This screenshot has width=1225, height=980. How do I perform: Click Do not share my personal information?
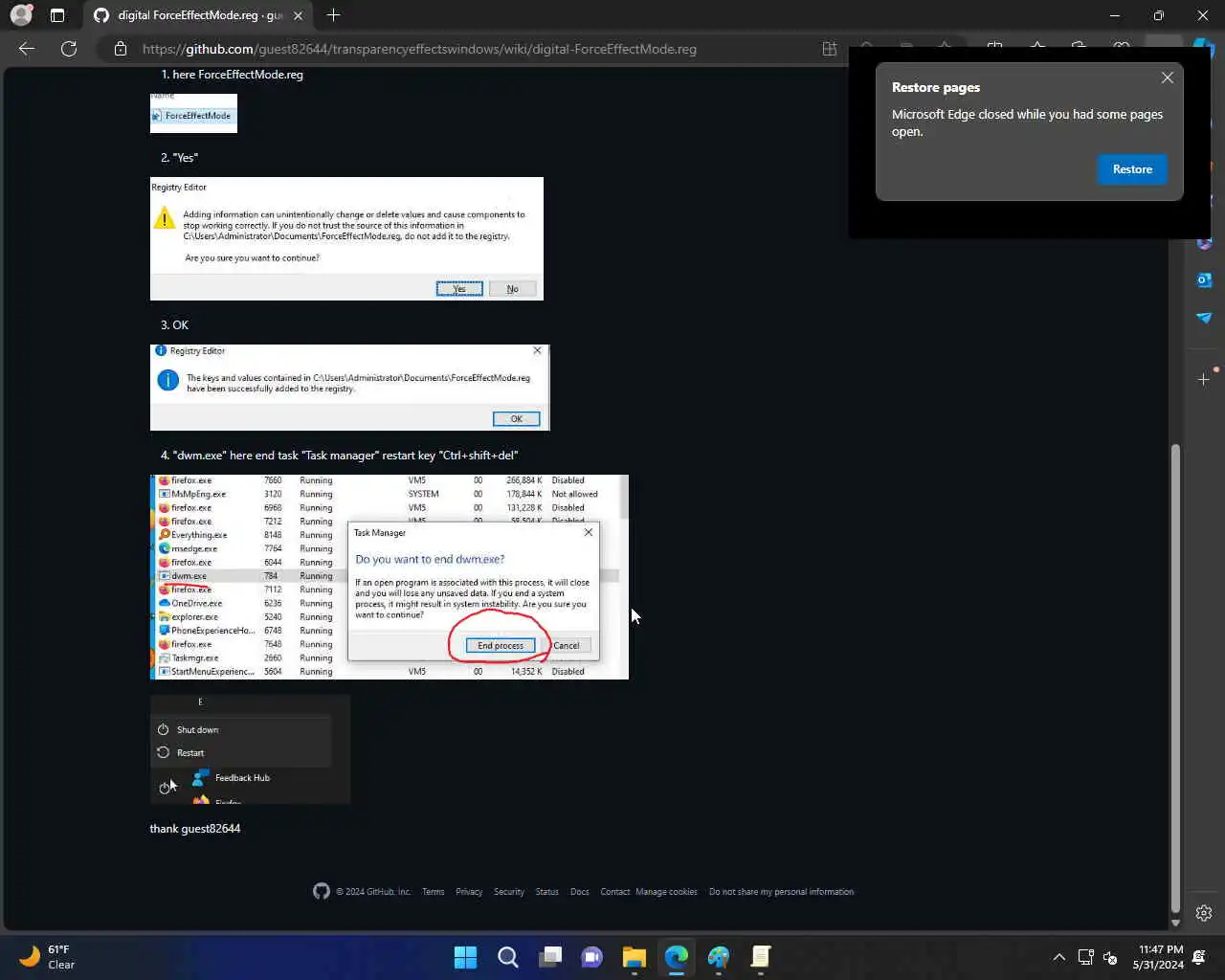pos(781,892)
